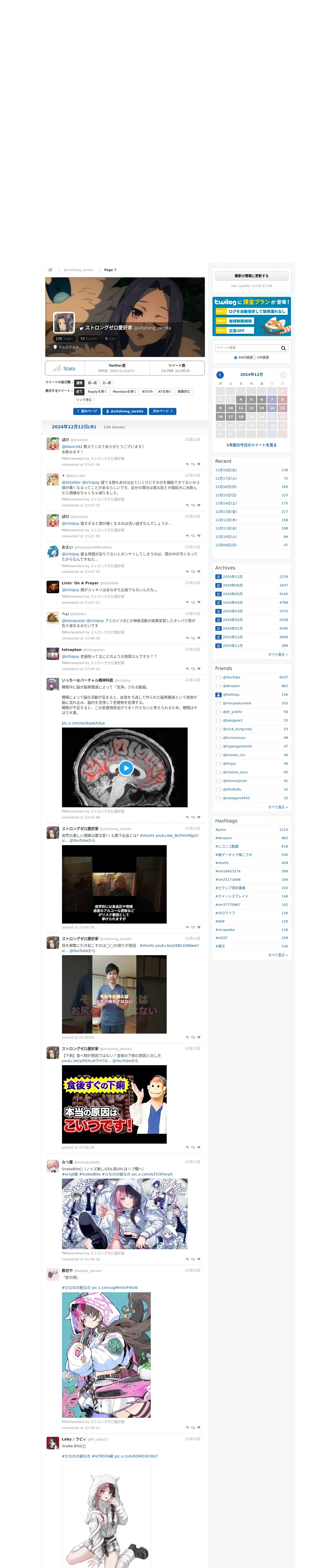Go to 次のページ
336x1568 pixels.
tap(162, 412)
